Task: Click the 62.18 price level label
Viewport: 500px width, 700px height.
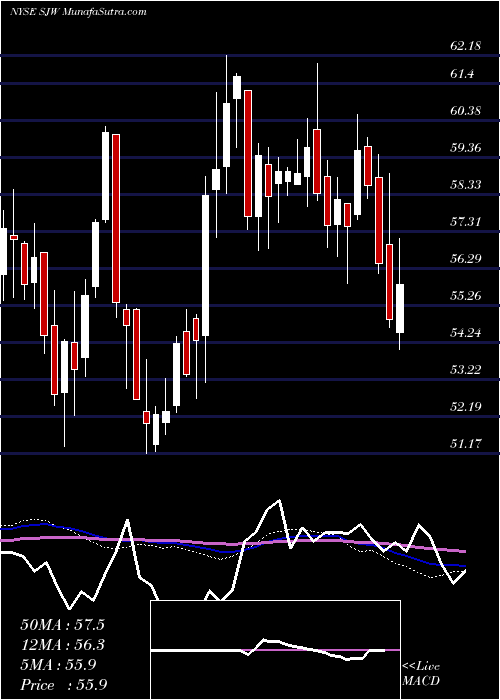Action: pyautogui.click(x=466, y=46)
